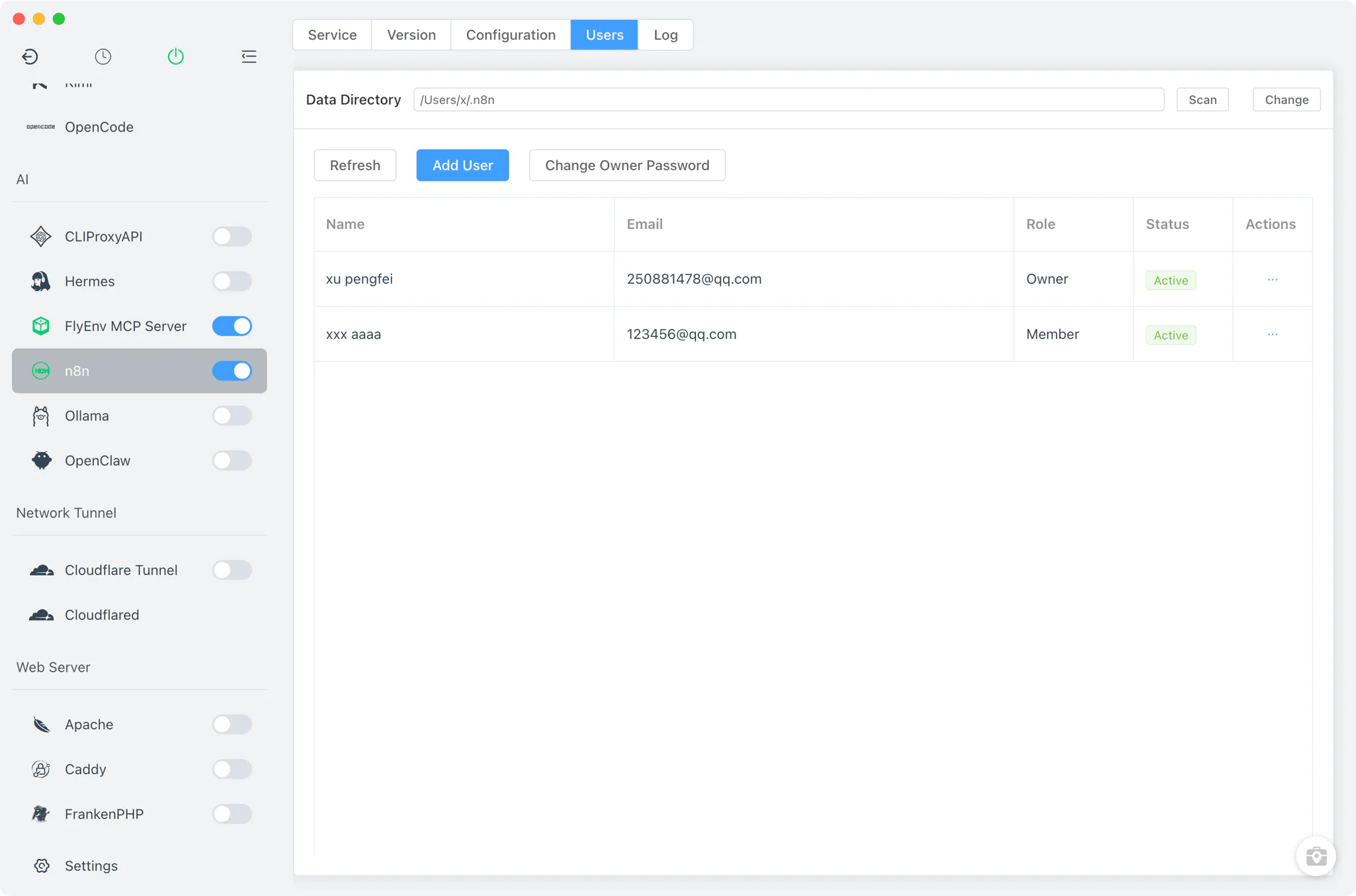Screen dimensions: 1356x896
Task: Switch to the Version tab
Action: [x=411, y=34]
